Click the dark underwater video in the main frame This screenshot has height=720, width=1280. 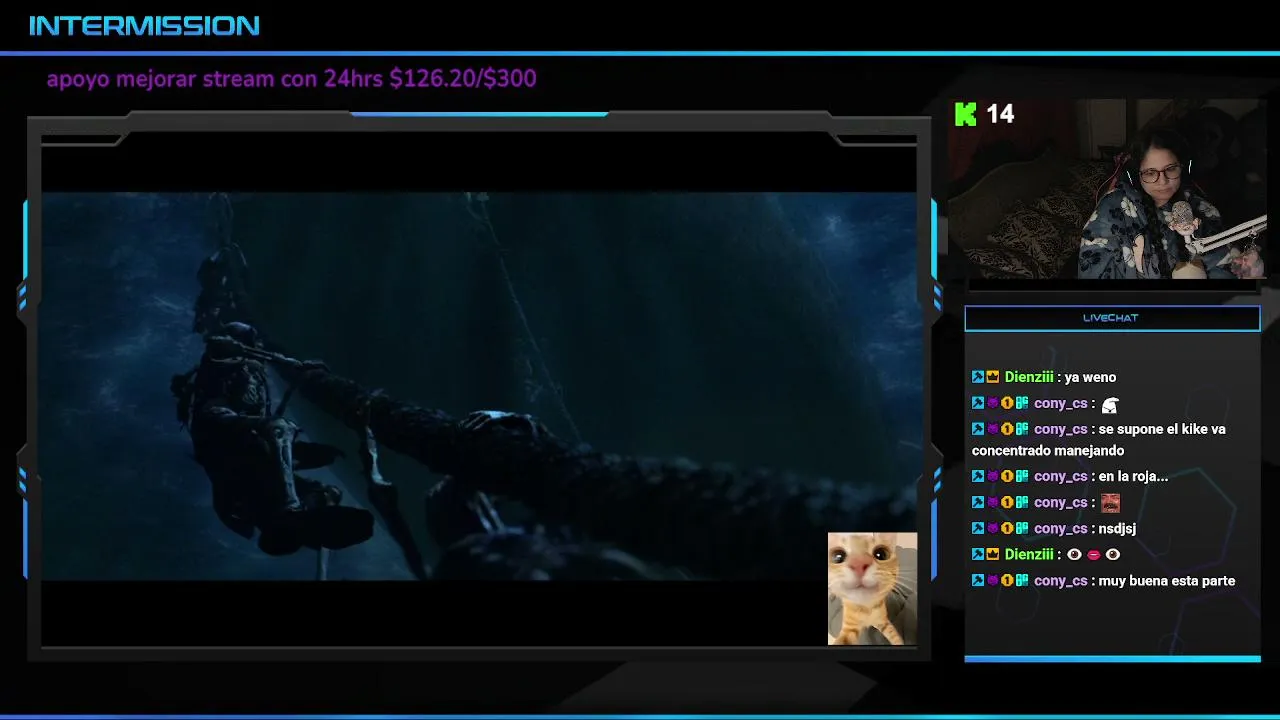coord(478,385)
